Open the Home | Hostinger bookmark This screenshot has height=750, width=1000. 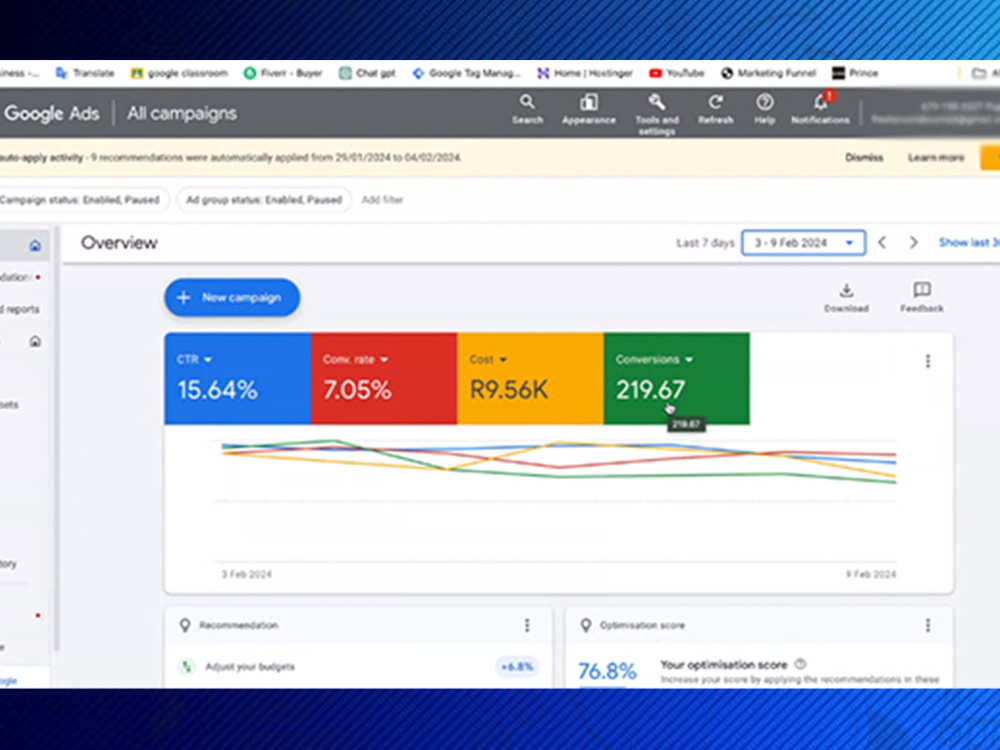585,73
